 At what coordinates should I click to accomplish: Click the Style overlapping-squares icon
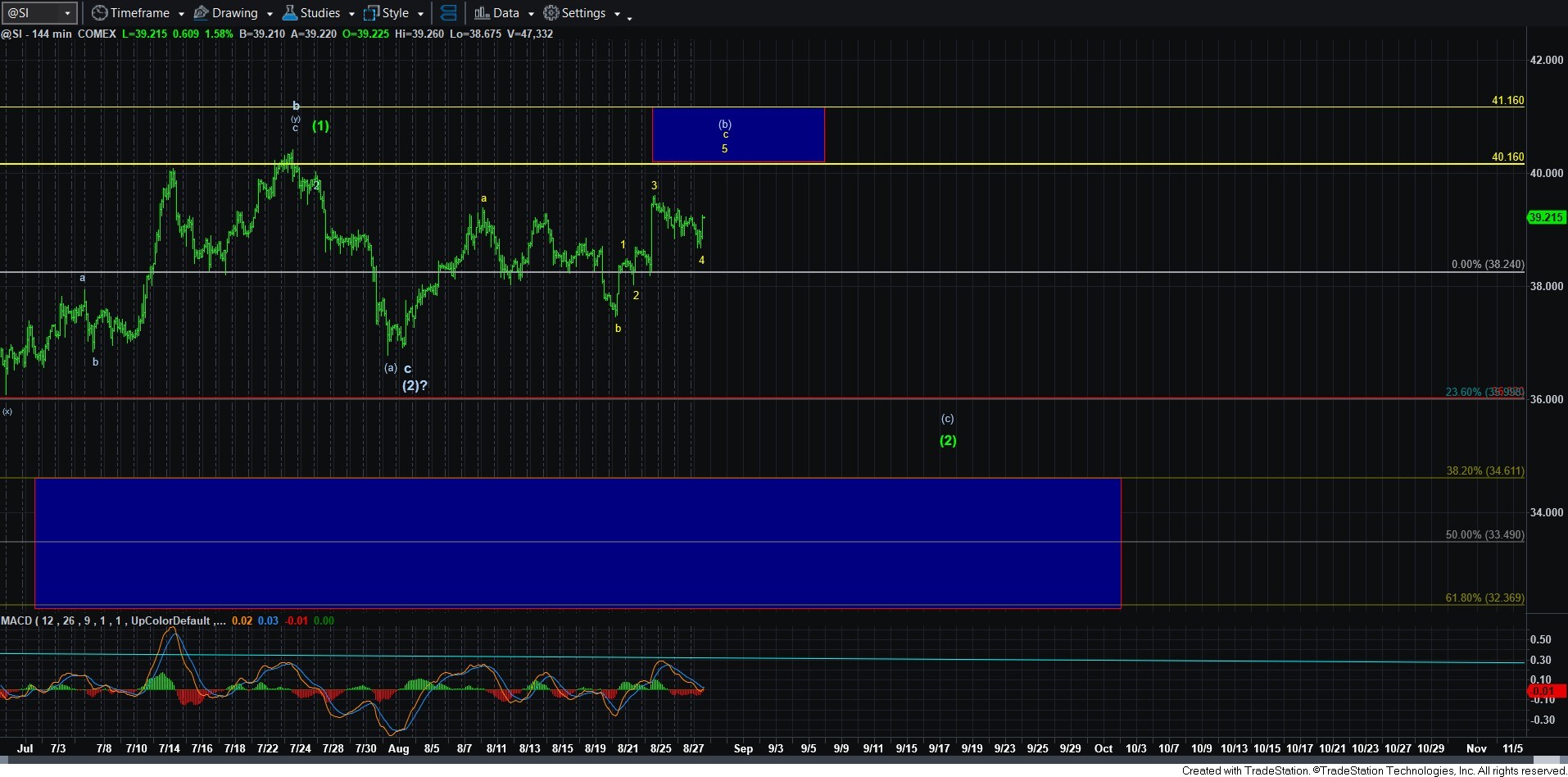coord(371,13)
